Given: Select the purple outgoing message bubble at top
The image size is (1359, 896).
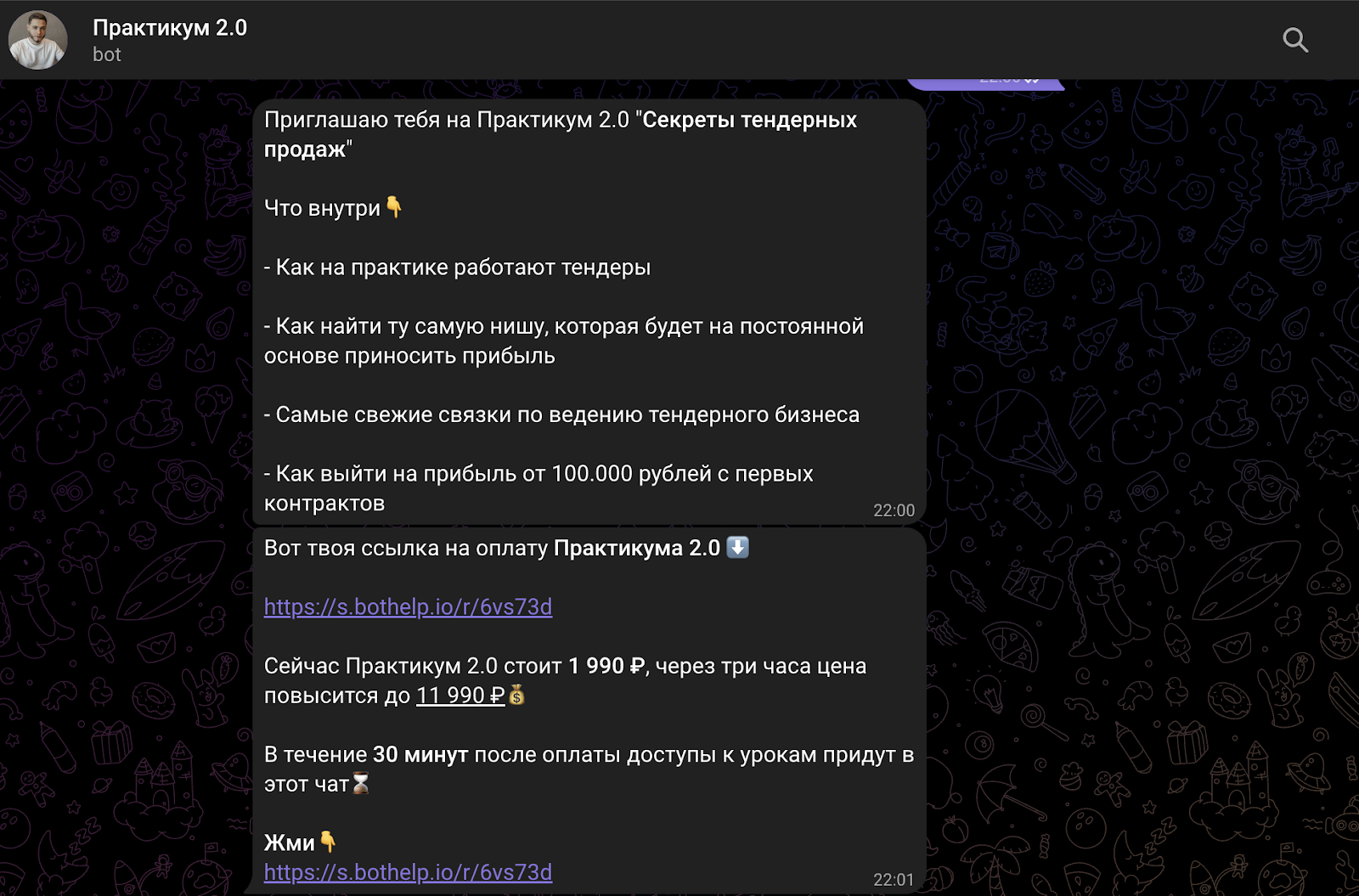Looking at the screenshot, I should 985,82.
